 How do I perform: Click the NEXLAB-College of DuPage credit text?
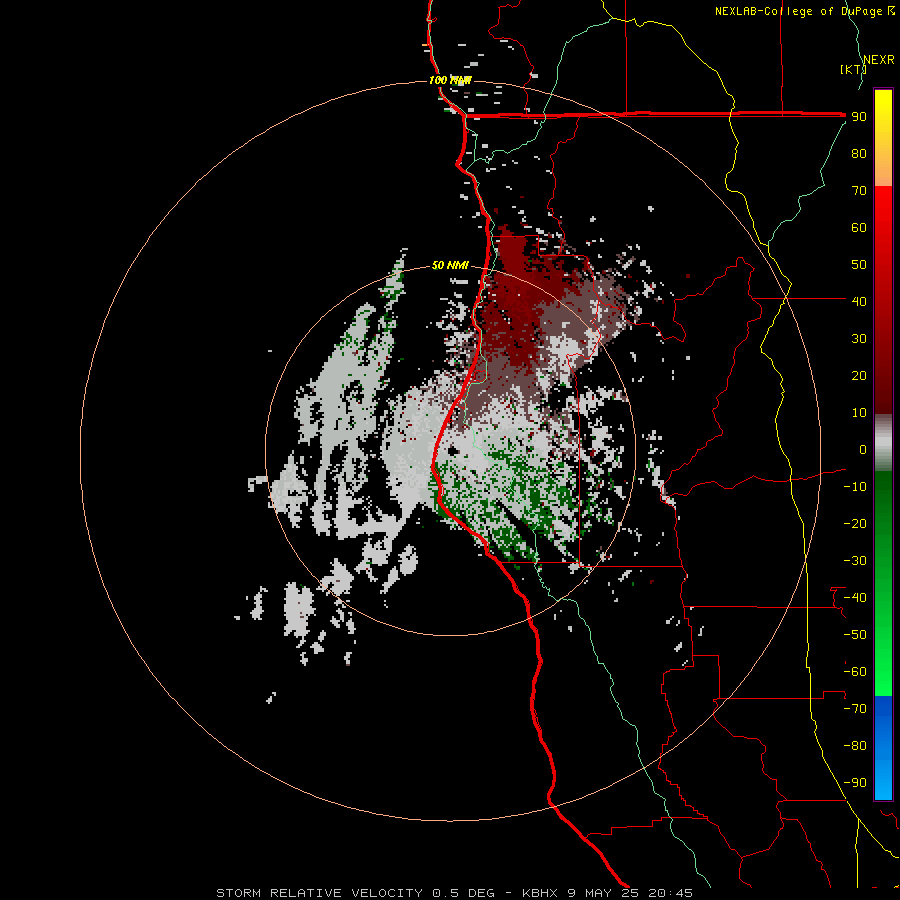[804, 11]
